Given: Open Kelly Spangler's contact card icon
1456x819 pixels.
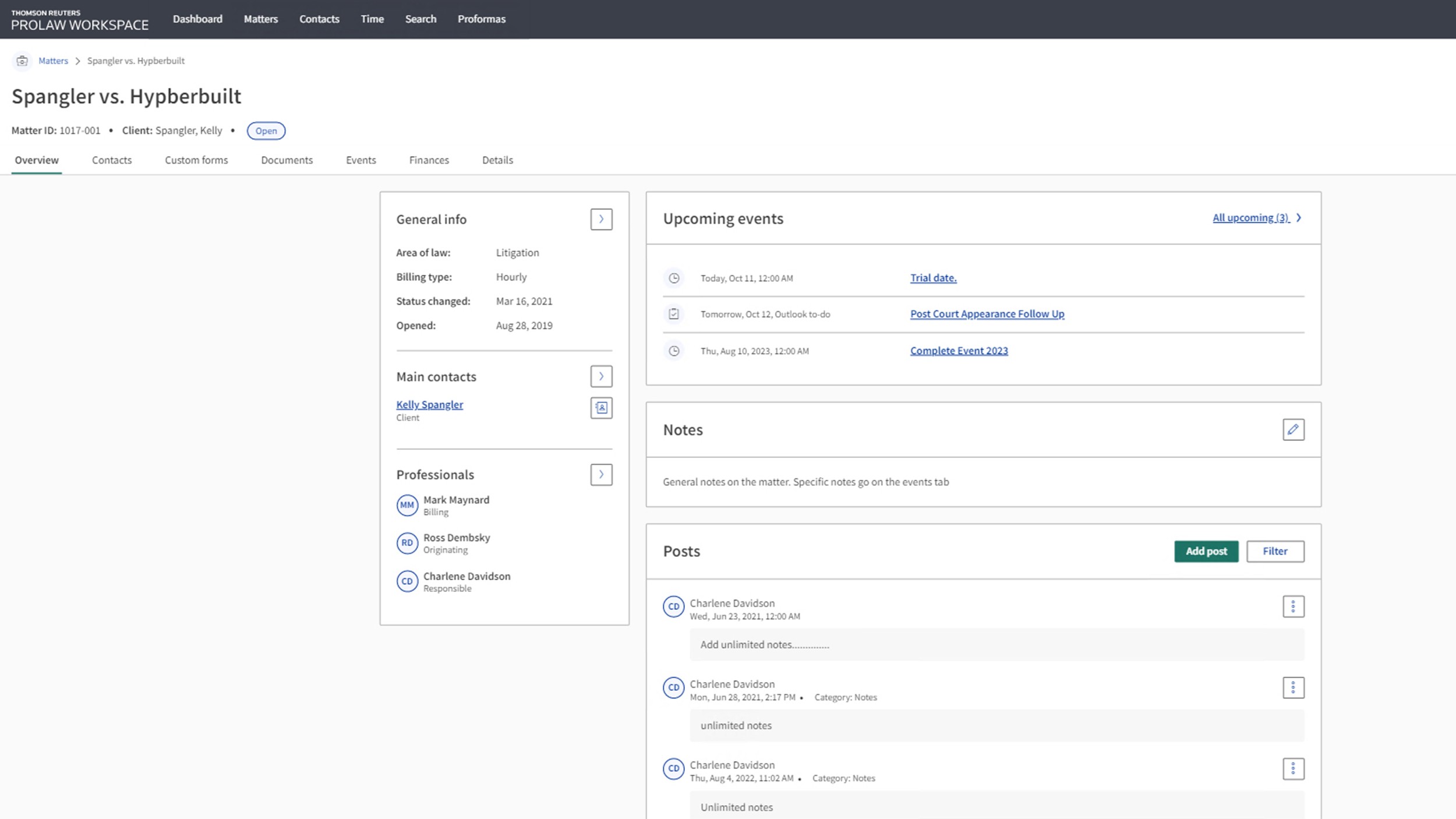Looking at the screenshot, I should click(x=601, y=408).
